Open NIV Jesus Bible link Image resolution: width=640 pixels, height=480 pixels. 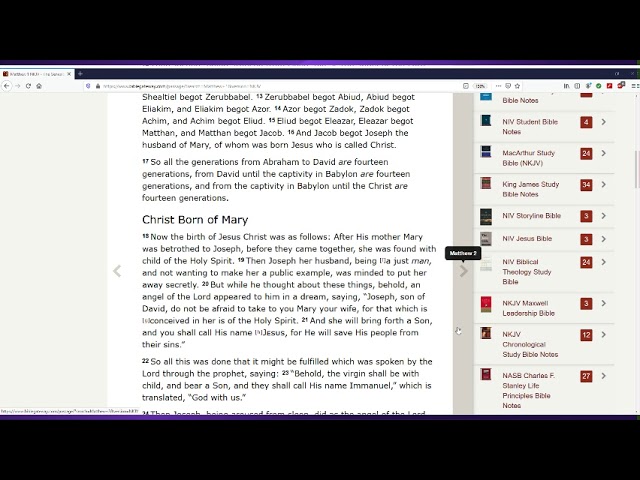click(527, 239)
